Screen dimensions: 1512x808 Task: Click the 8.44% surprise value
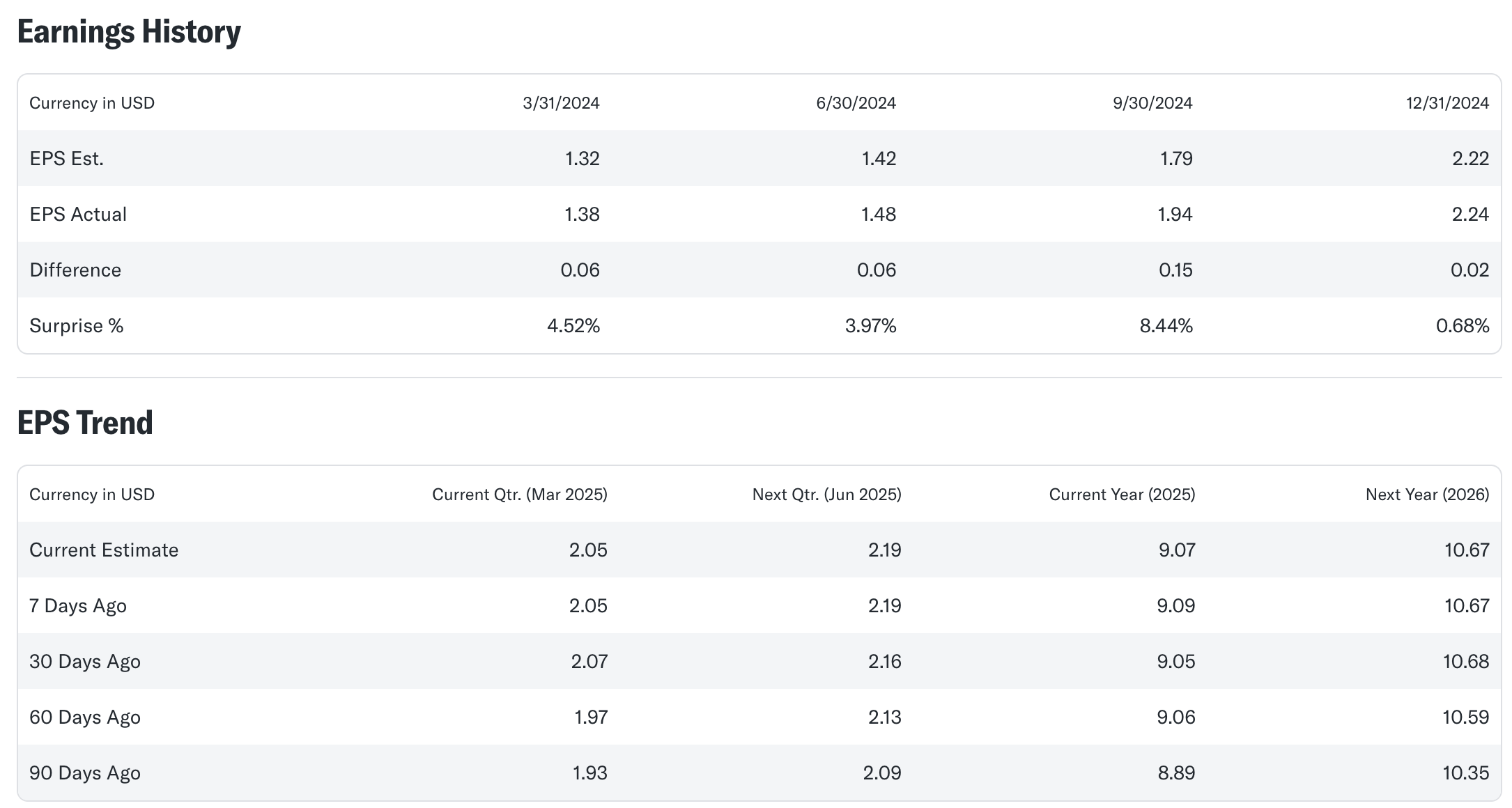(x=1166, y=326)
